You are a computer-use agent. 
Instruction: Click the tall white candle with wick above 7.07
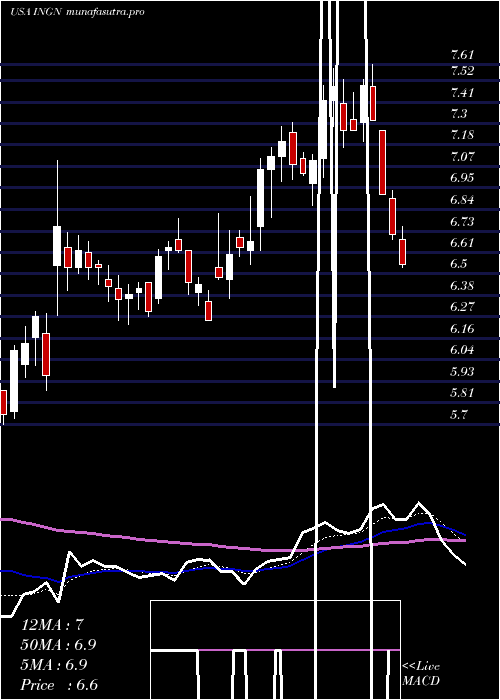[x=57, y=246]
